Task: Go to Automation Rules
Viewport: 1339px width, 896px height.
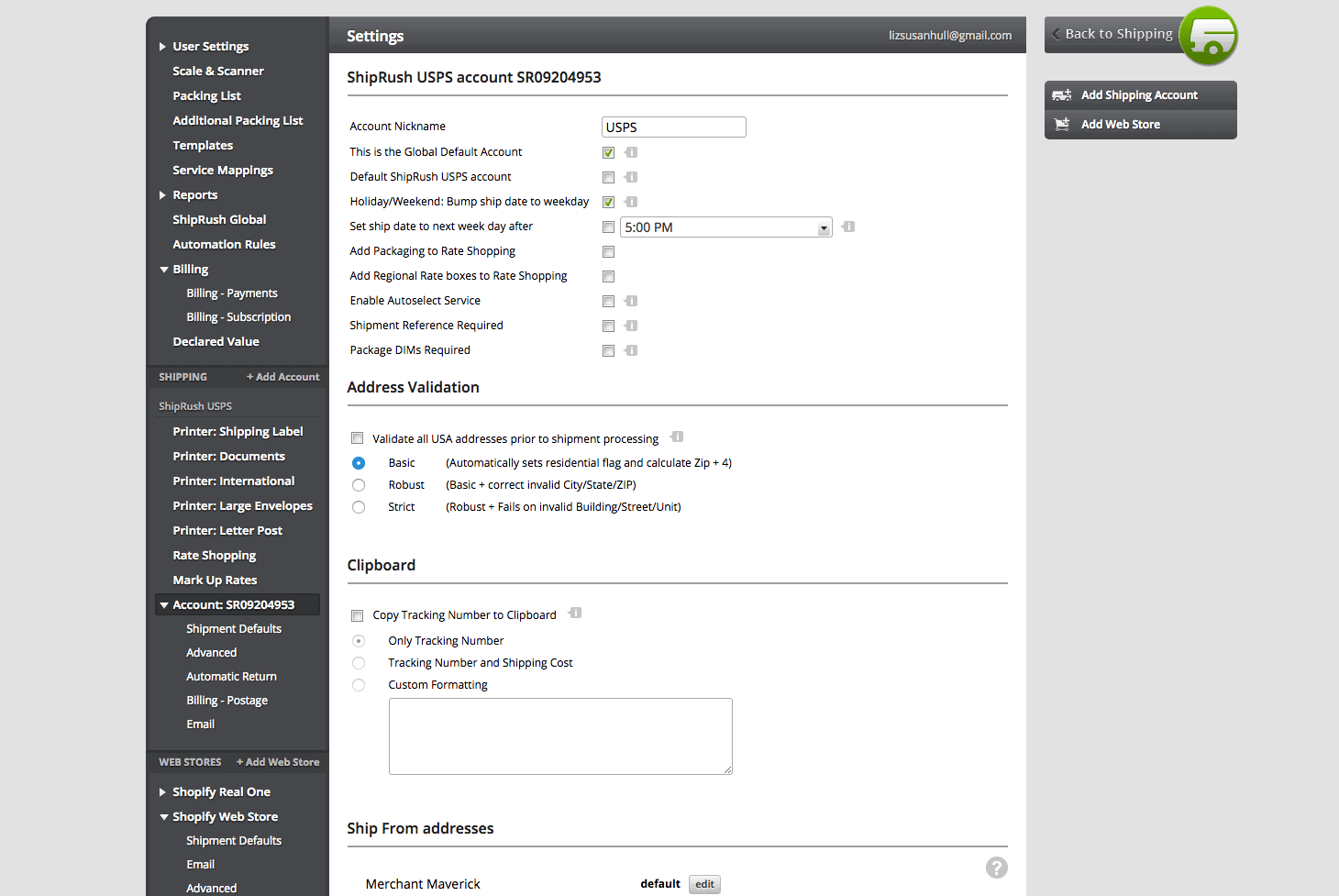Action: [224, 245]
